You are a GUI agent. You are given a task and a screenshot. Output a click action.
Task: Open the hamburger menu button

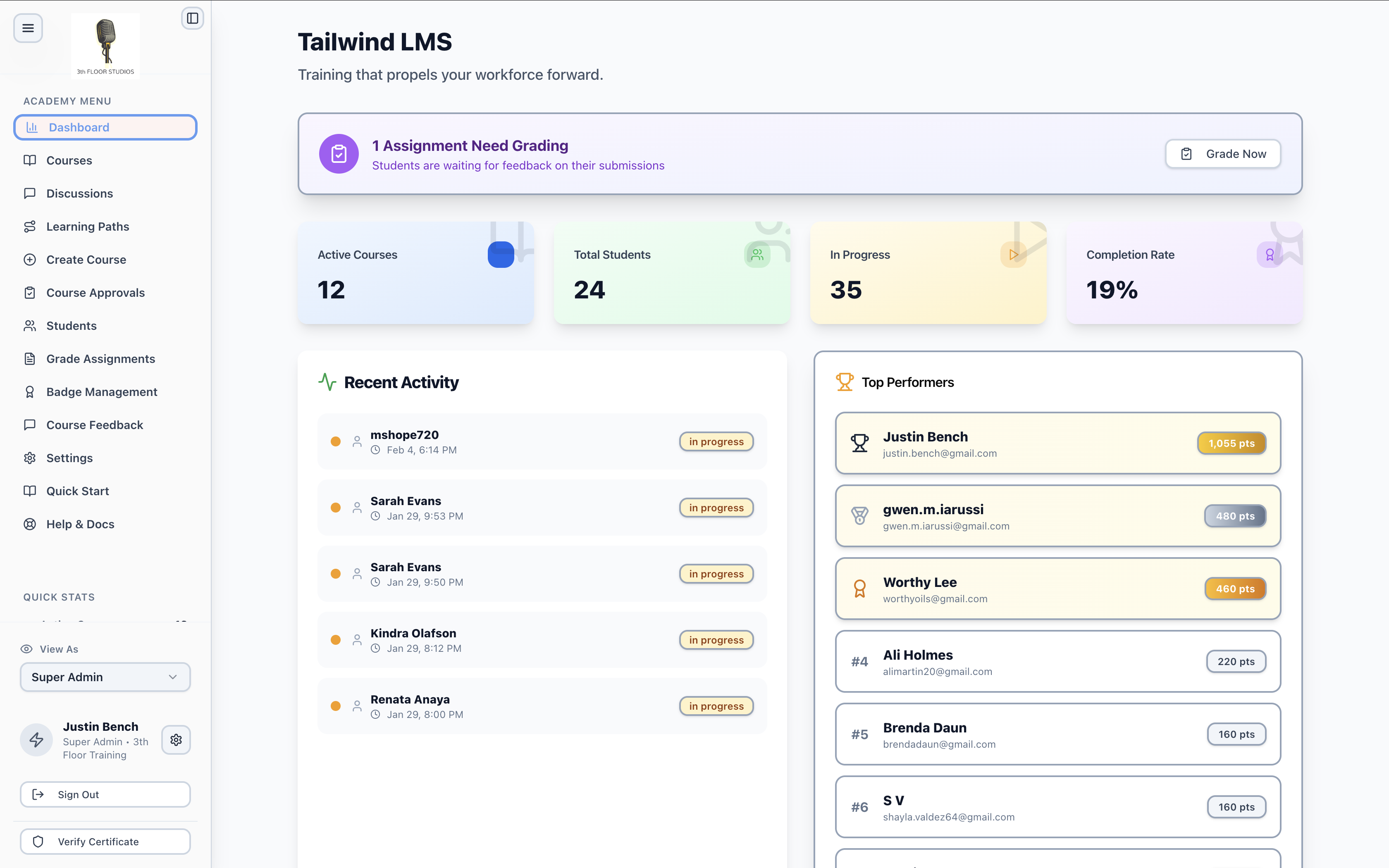(28, 28)
